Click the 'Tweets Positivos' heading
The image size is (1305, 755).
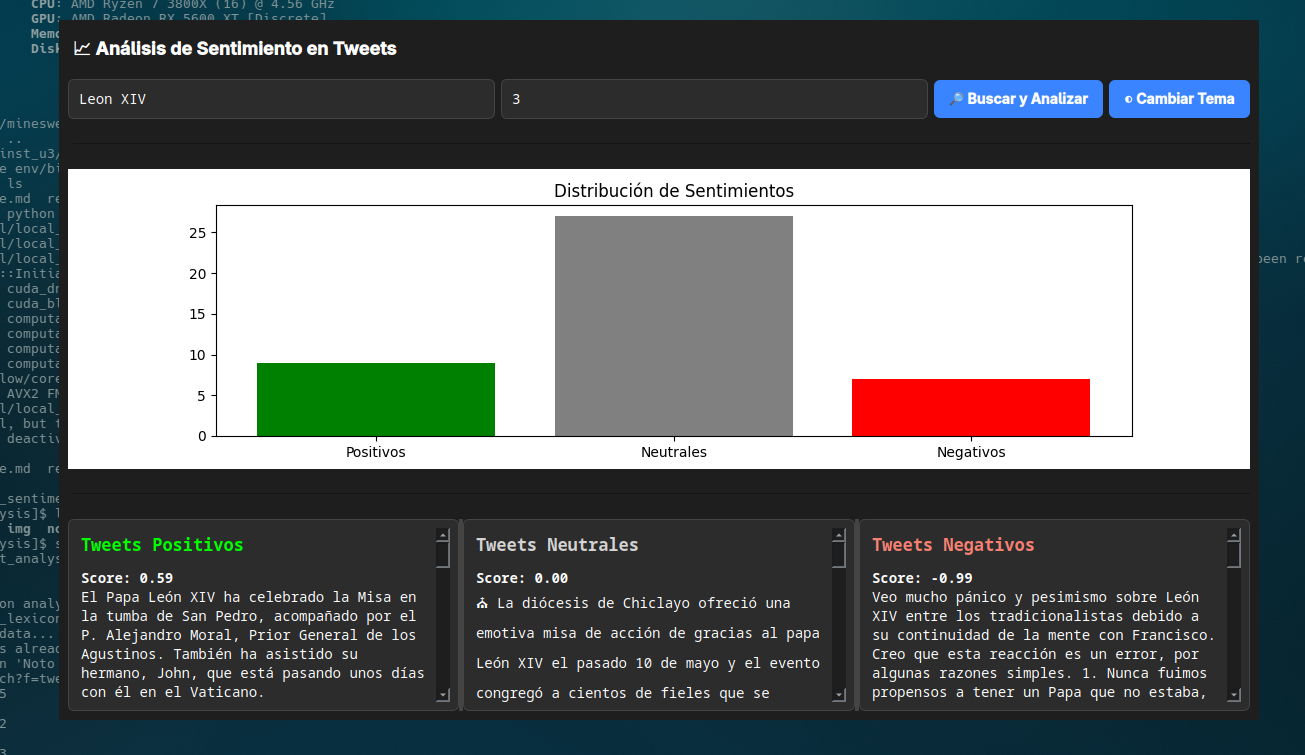tap(162, 545)
